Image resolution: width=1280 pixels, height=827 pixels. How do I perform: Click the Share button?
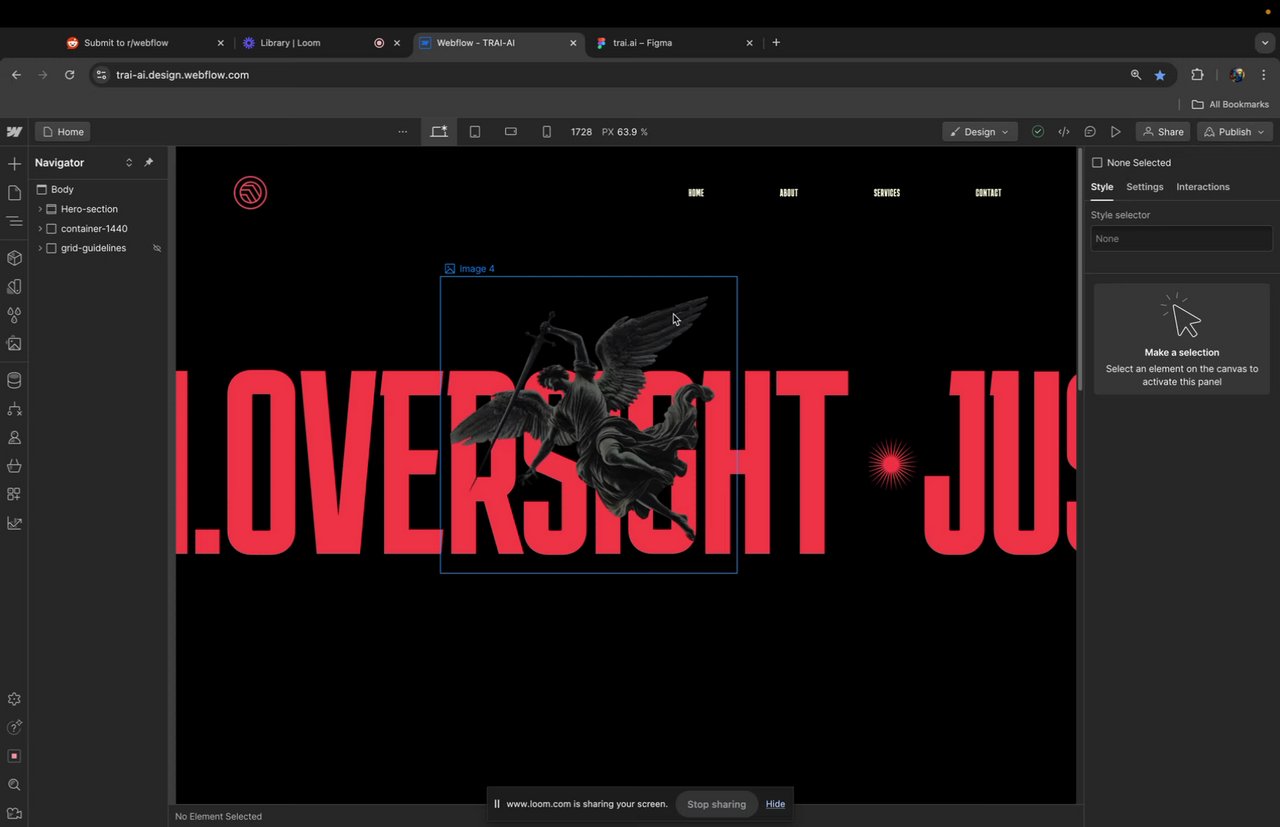click(x=1163, y=132)
